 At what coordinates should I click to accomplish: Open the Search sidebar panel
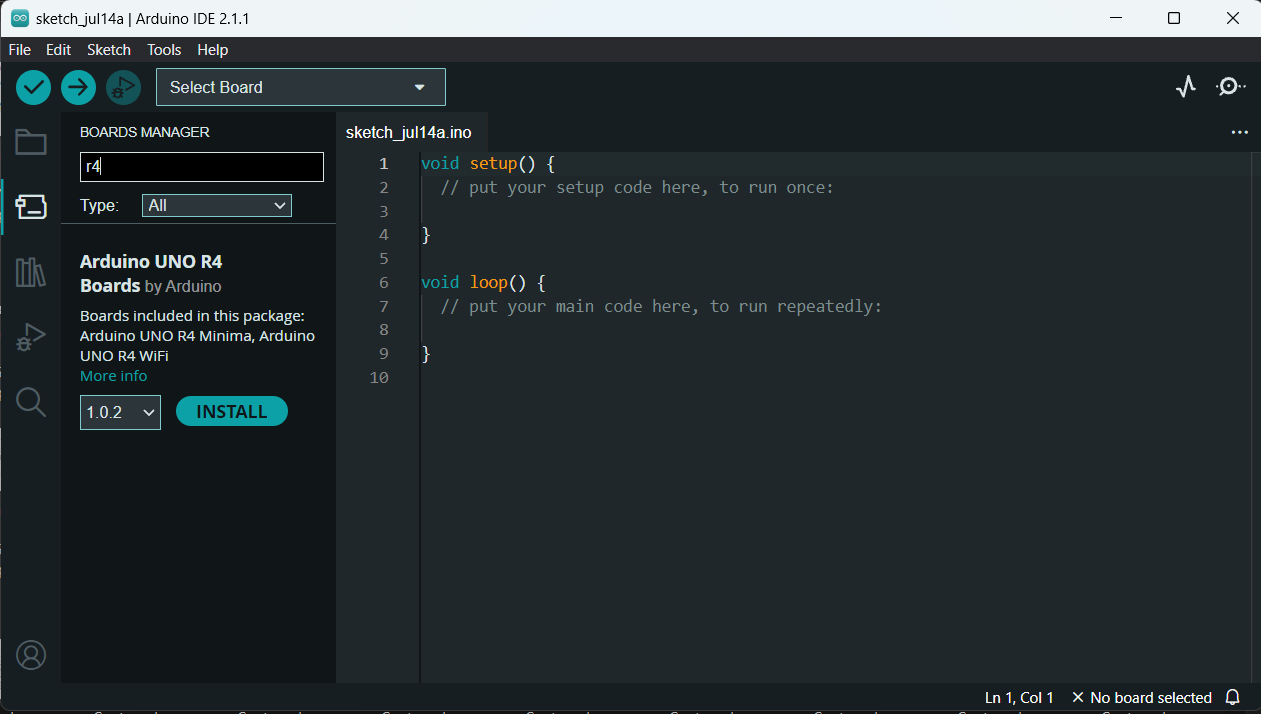click(31, 403)
